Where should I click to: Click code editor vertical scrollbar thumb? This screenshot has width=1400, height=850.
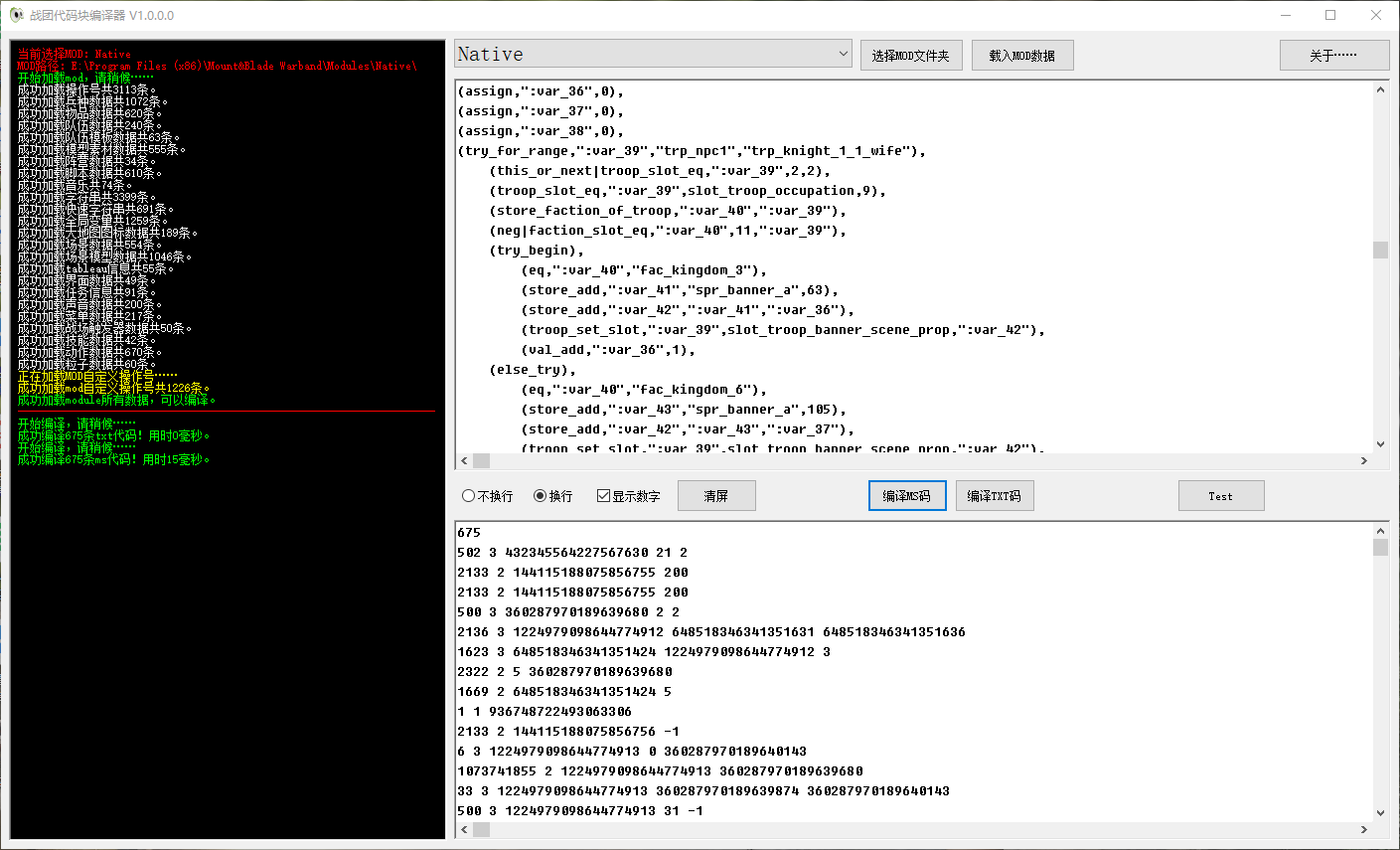(x=1380, y=250)
